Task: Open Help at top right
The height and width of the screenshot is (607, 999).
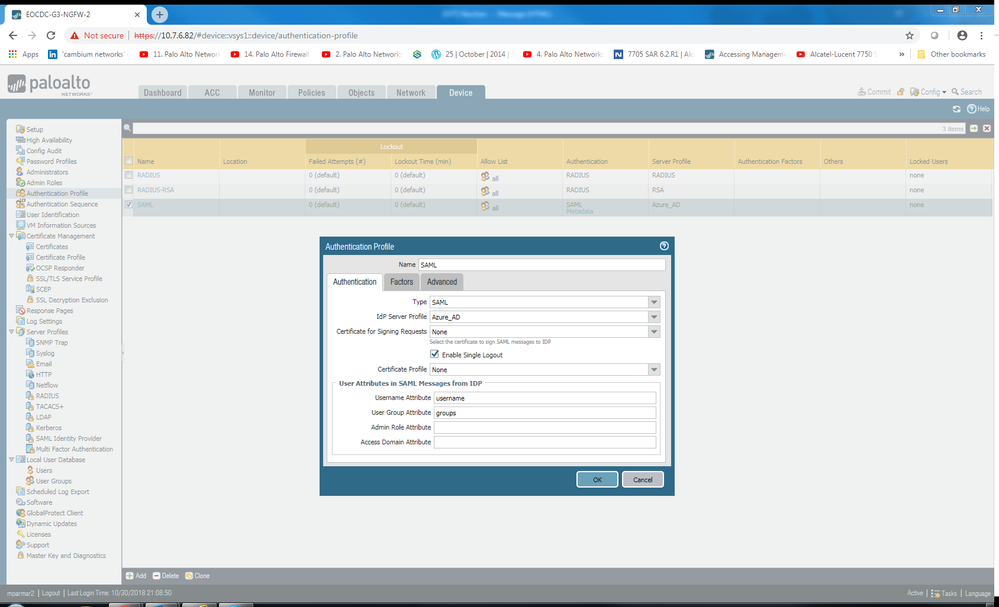Action: coord(979,109)
